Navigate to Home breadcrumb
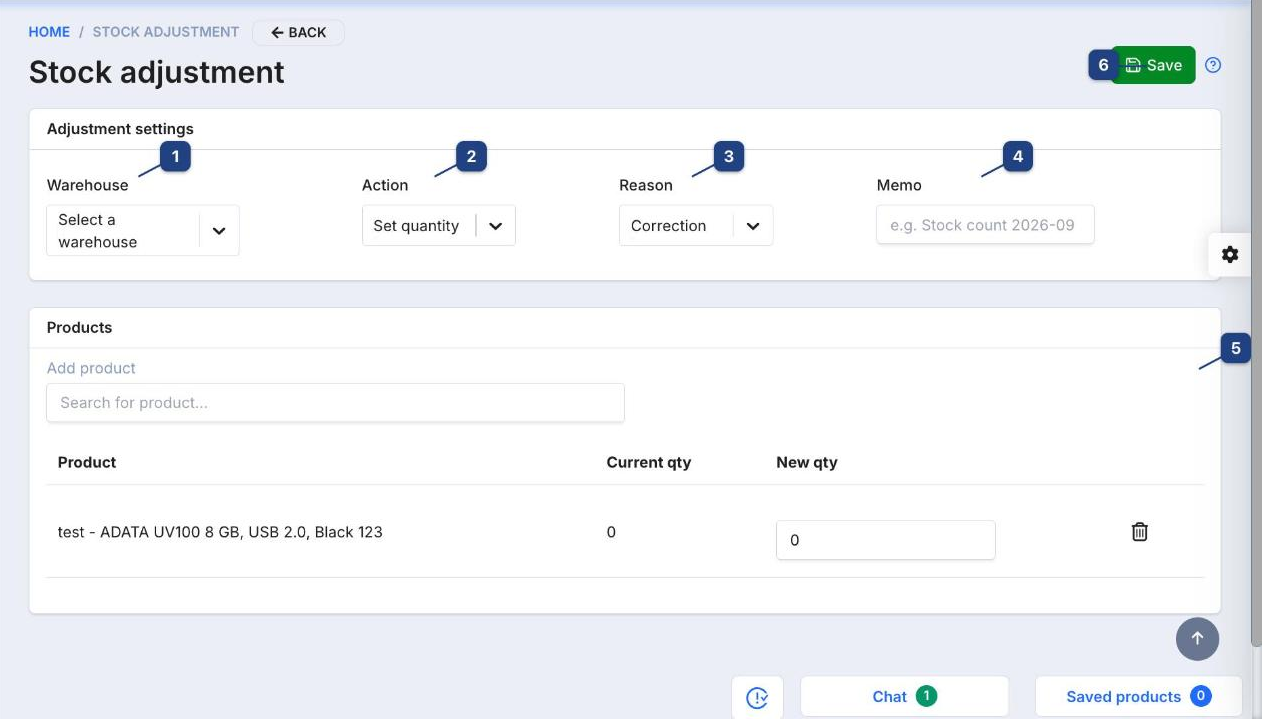Image resolution: width=1262 pixels, height=719 pixels. [49, 32]
